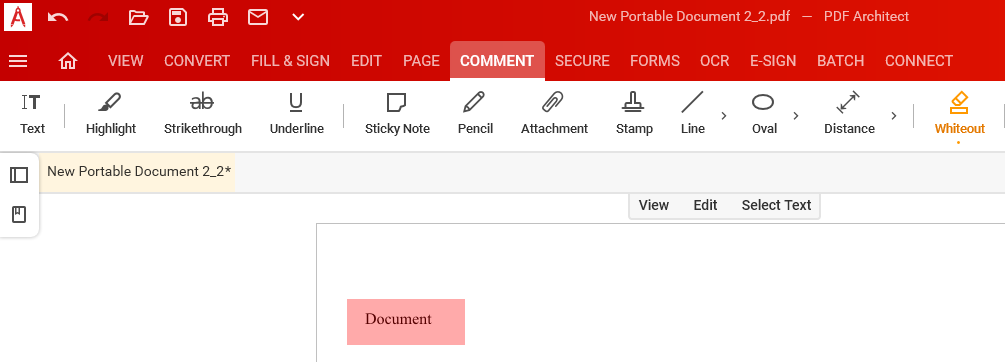
Task: Send the document by email with the envelope icon
Action: [258, 17]
